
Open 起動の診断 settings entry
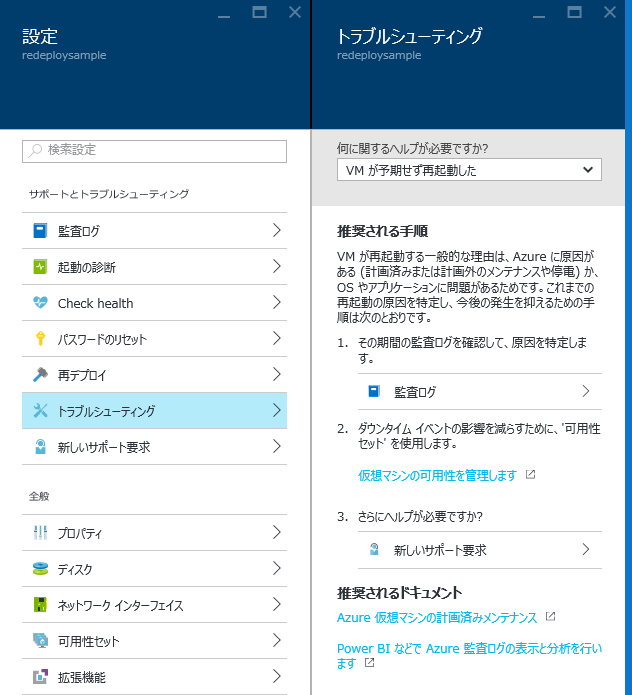[x=154, y=267]
